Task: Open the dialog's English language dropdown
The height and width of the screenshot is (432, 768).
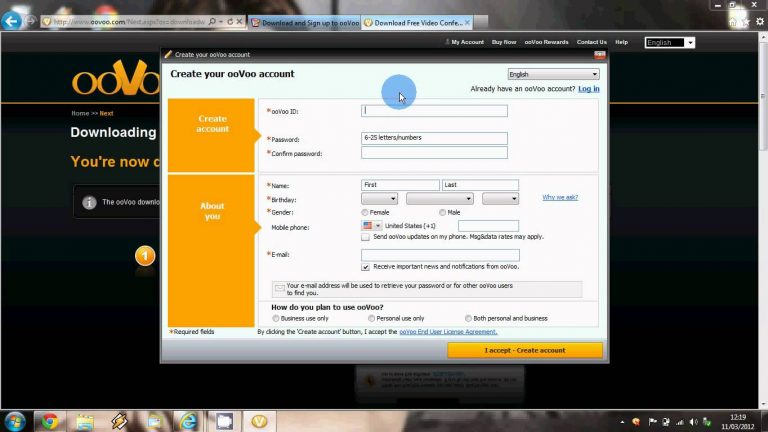Action: (x=553, y=74)
